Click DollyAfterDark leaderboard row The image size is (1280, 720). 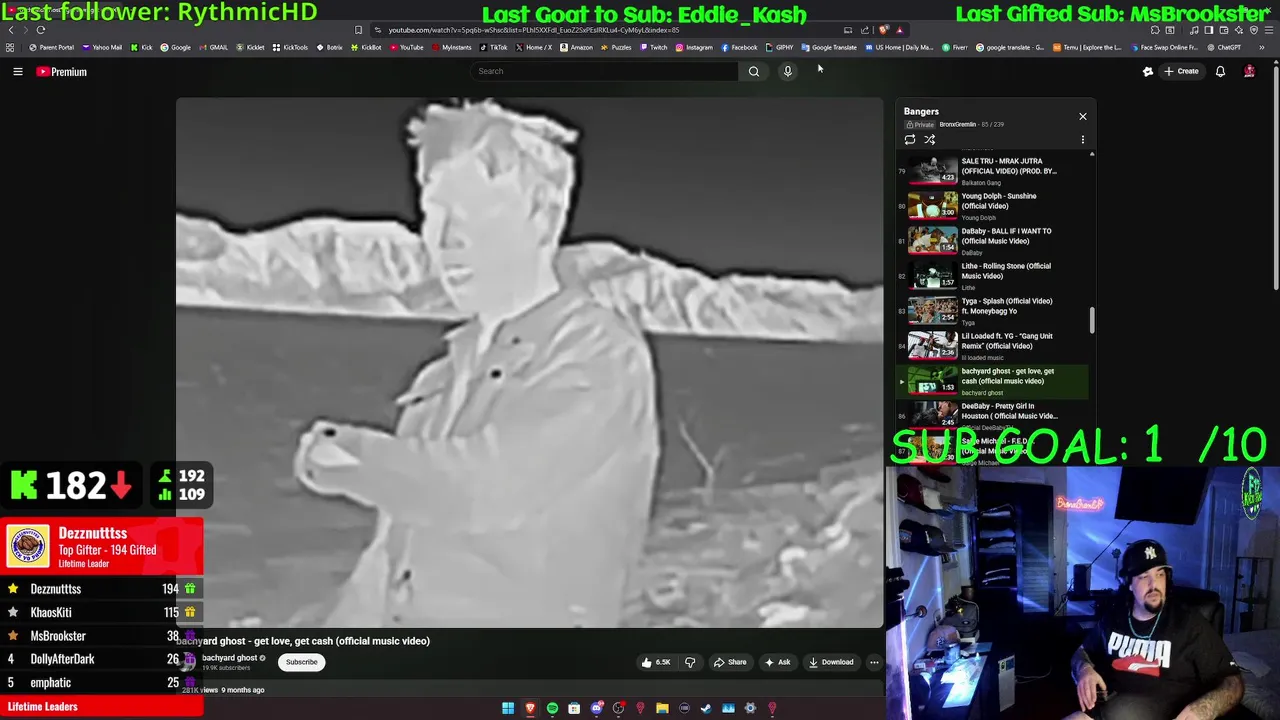pos(101,659)
